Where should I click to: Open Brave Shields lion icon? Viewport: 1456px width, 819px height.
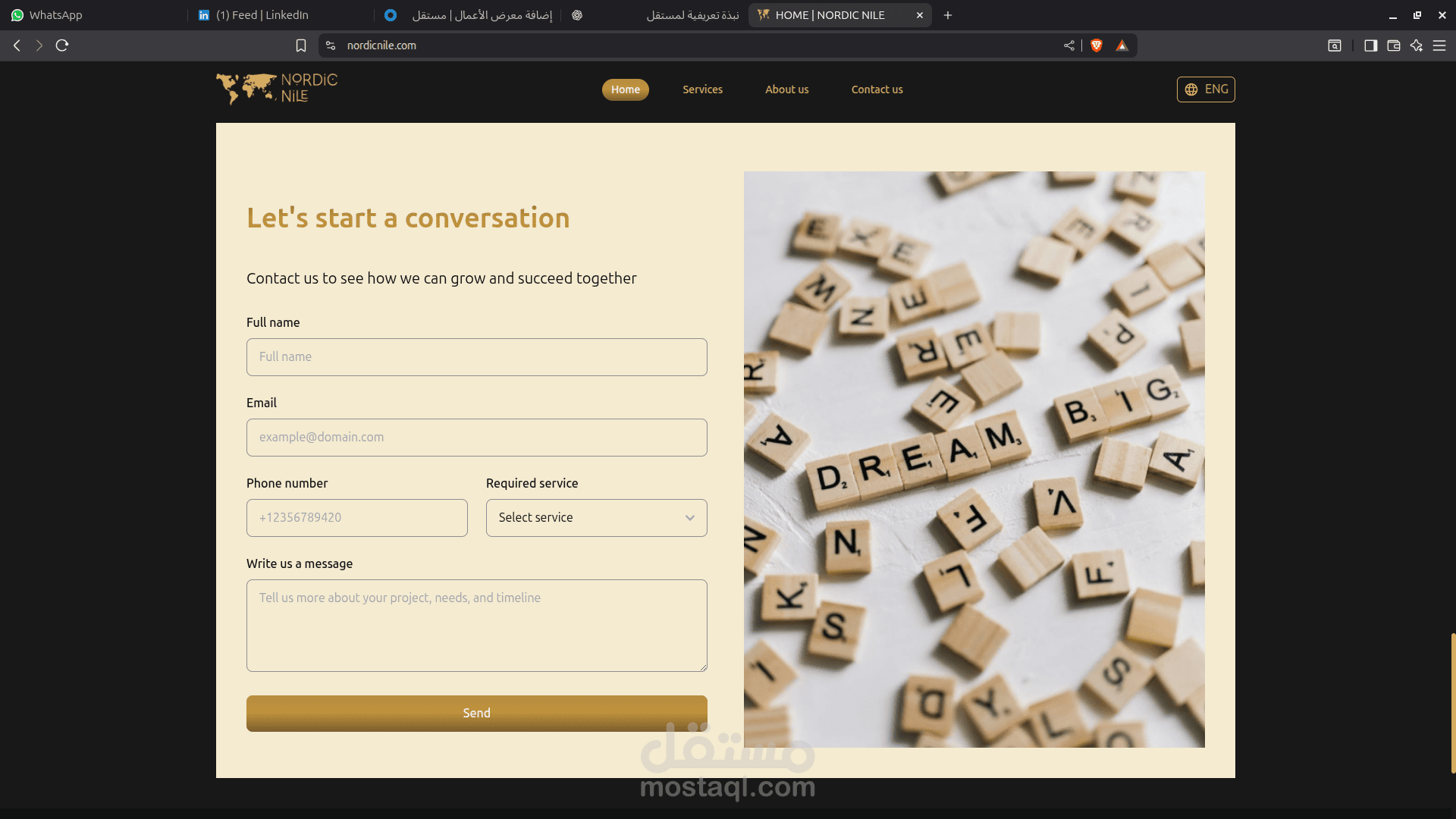tap(1097, 45)
